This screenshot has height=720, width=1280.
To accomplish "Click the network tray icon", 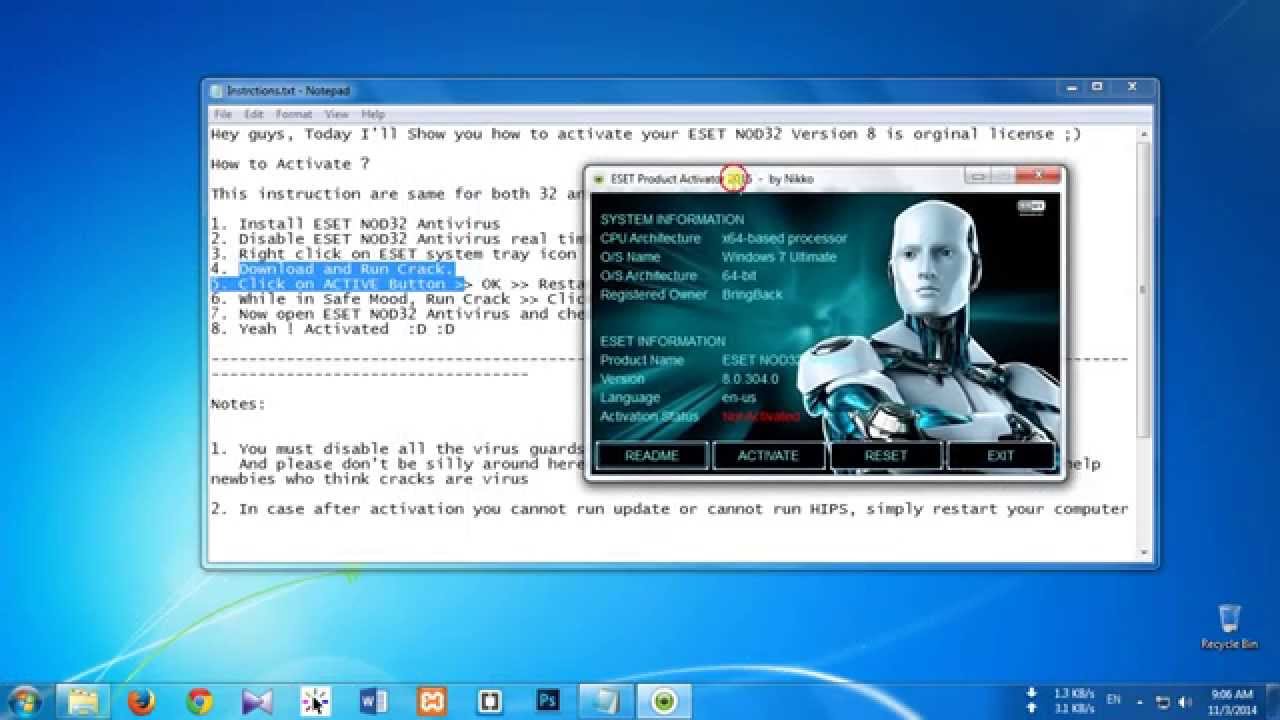I will [x=1163, y=701].
